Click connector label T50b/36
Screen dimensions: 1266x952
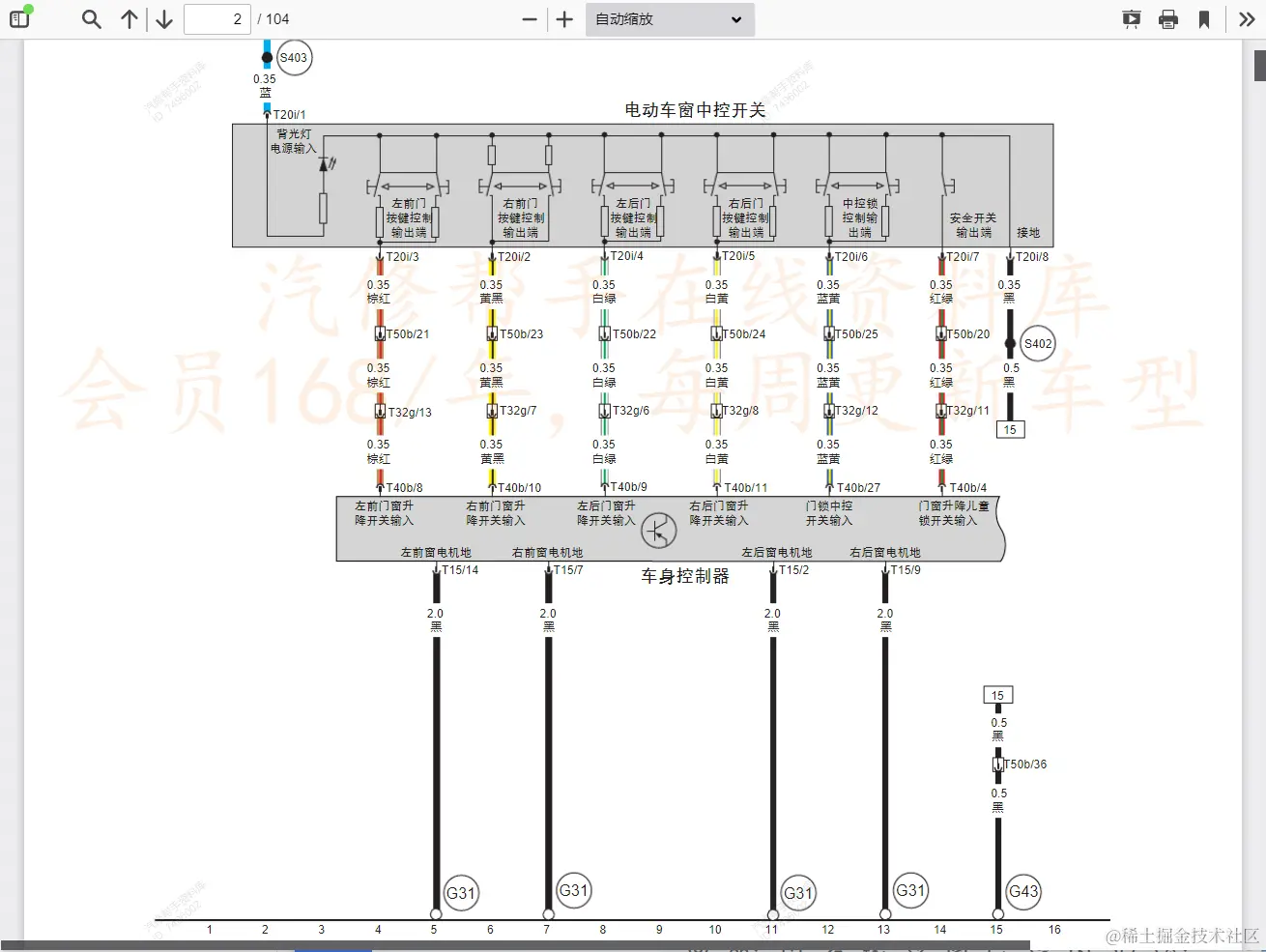coord(1025,764)
